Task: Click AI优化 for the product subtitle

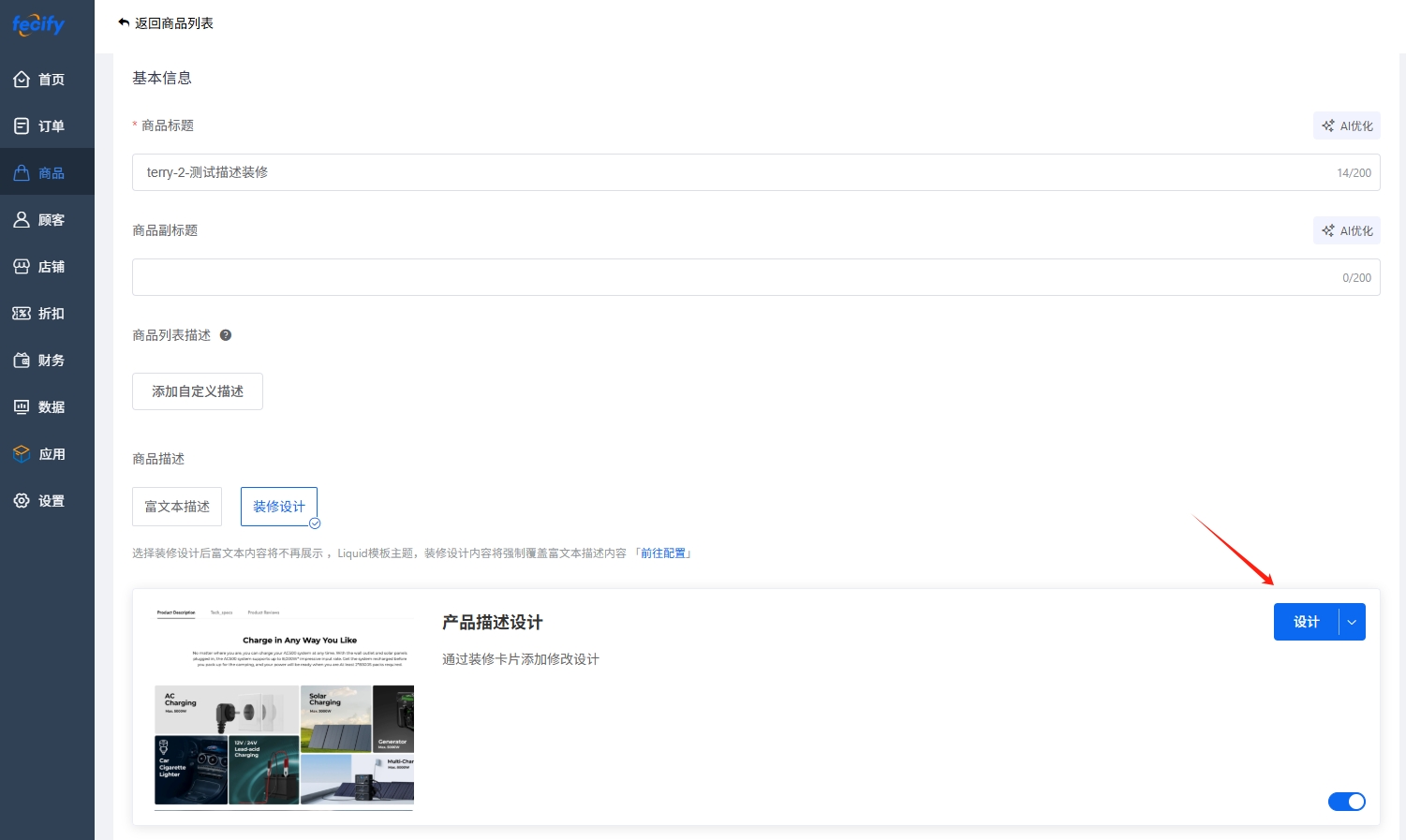Action: (1346, 231)
